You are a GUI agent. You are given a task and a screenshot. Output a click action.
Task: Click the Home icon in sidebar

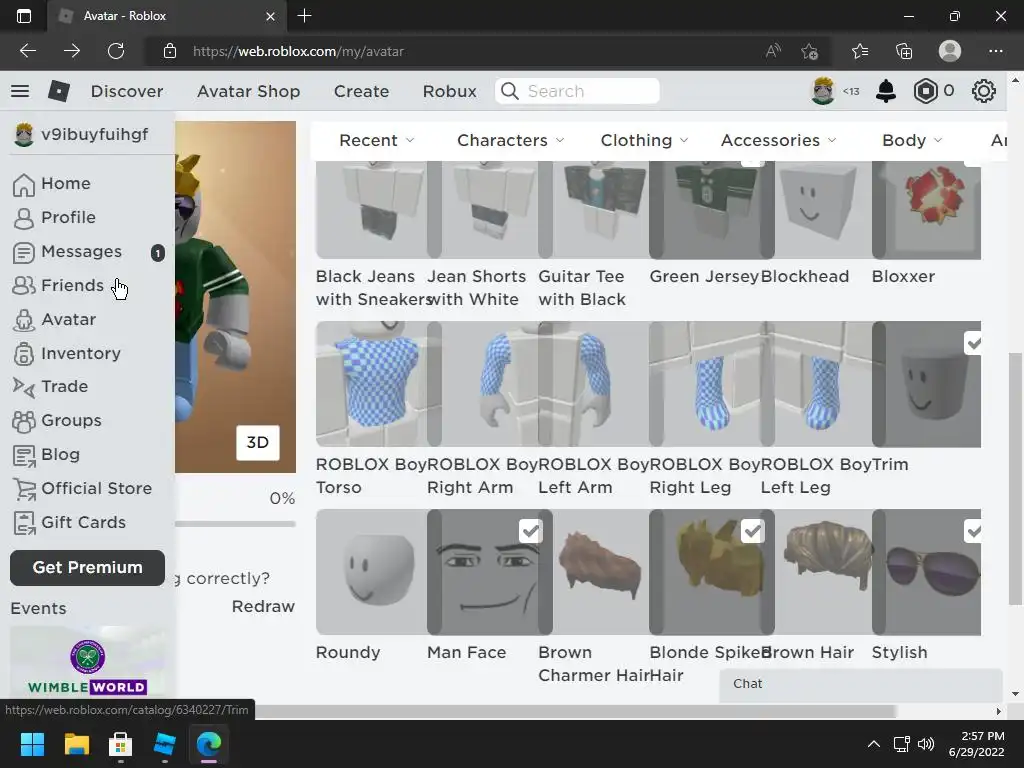(x=24, y=184)
